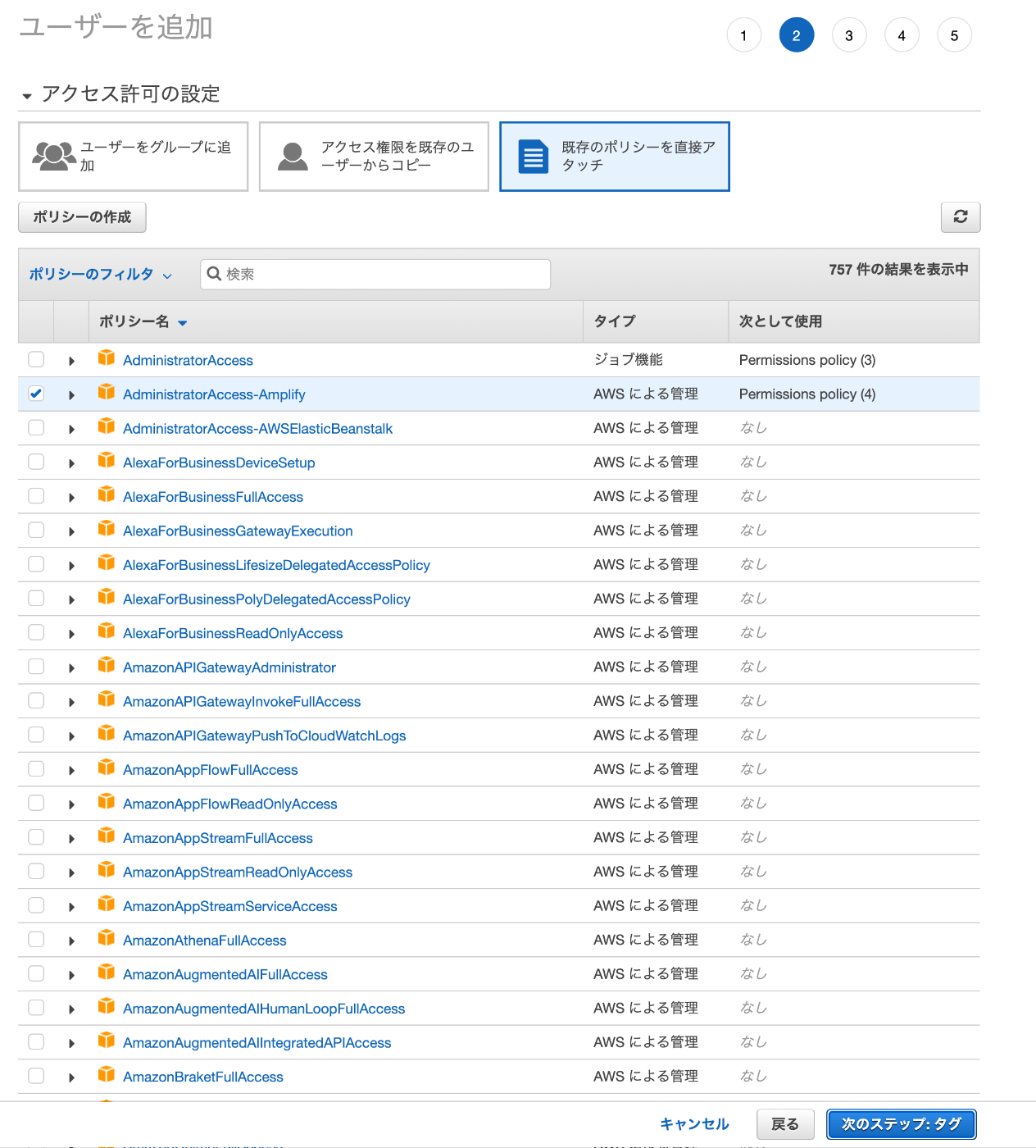Uncheck the AdministratorAccess-Amplify checkbox
The width and height of the screenshot is (1036, 1148).
[x=36, y=394]
